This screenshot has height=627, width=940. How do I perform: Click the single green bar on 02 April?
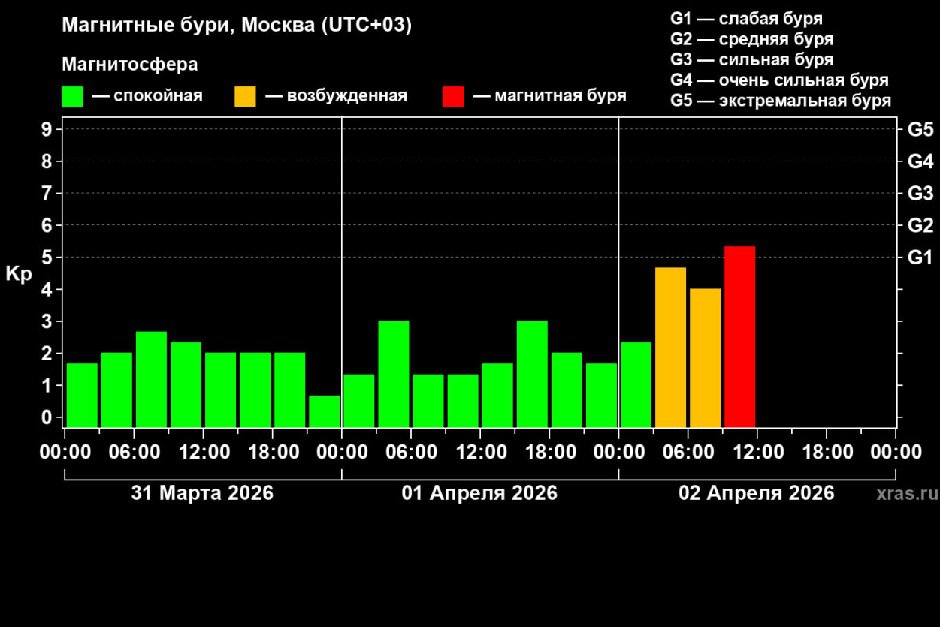point(636,383)
